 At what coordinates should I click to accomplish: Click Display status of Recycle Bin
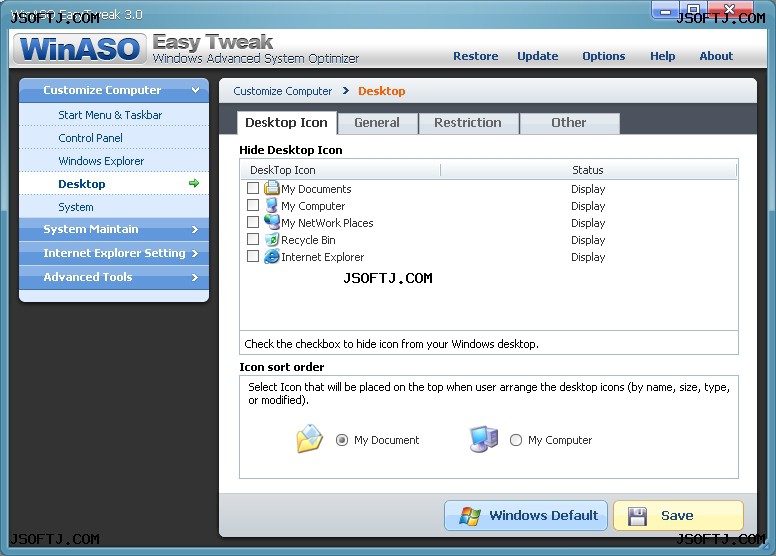[x=588, y=240]
